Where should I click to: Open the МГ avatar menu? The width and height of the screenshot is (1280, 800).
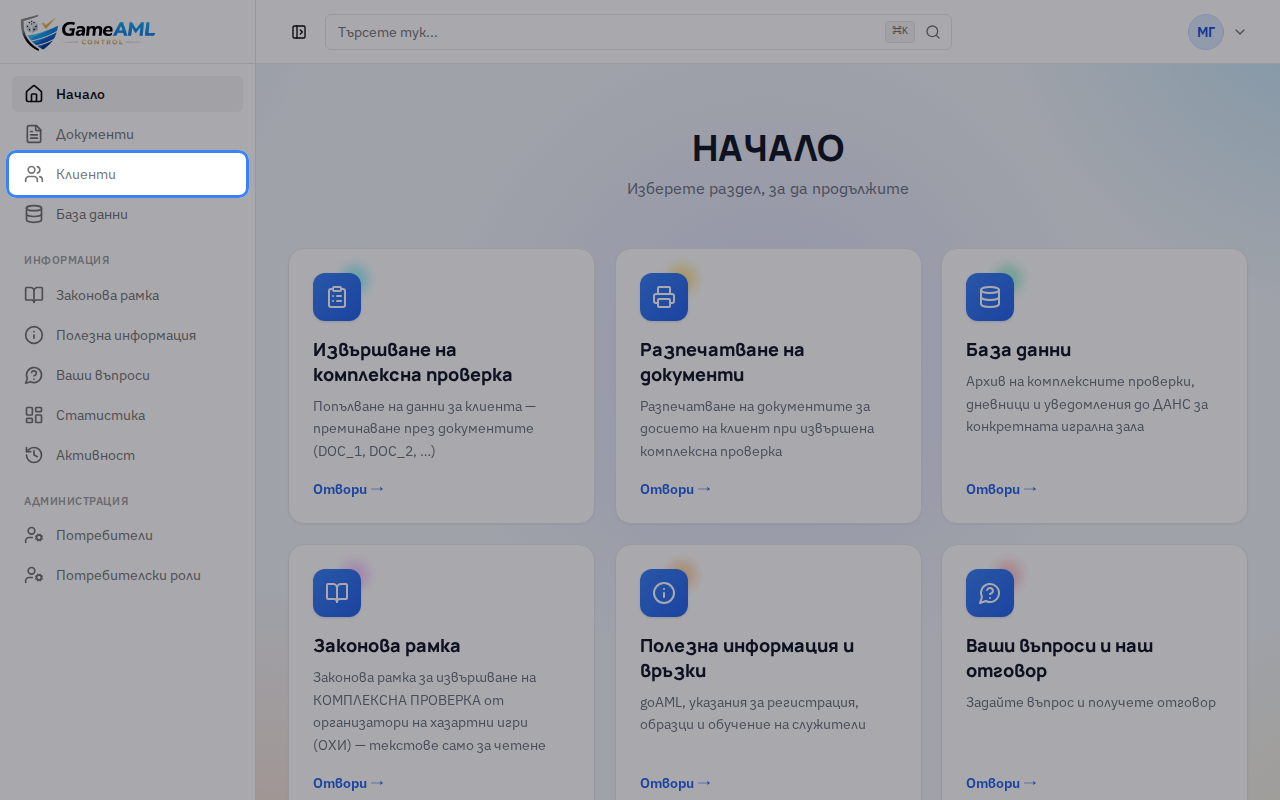point(1206,32)
